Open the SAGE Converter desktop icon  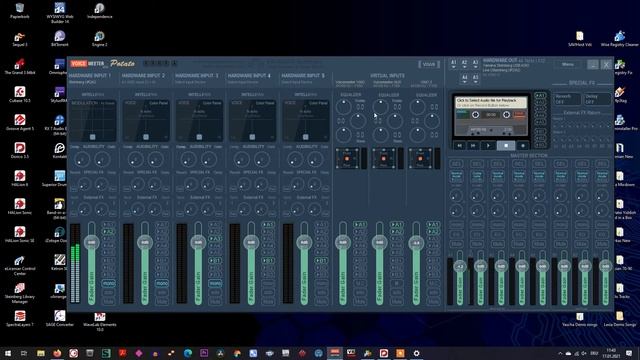tap(60, 318)
